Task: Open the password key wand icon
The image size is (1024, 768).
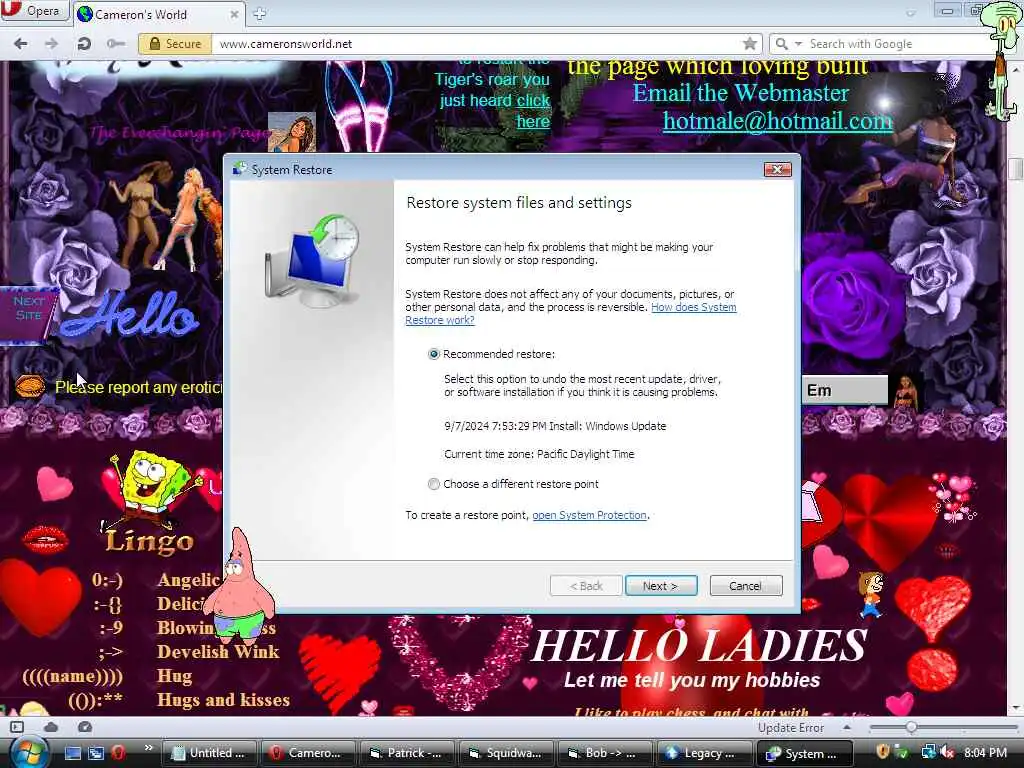Action: pyautogui.click(x=115, y=44)
